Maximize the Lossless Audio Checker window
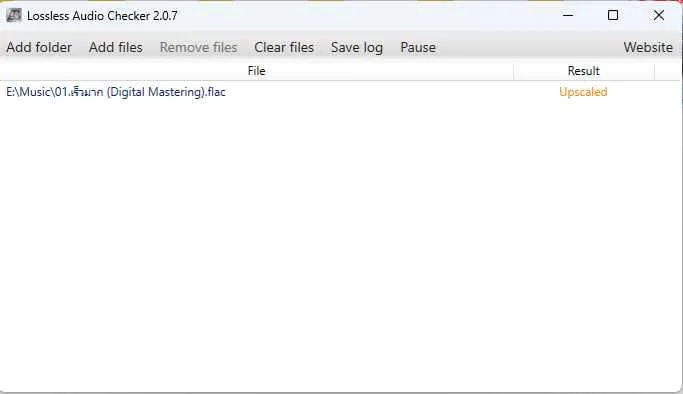The width and height of the screenshot is (683, 394). (613, 15)
